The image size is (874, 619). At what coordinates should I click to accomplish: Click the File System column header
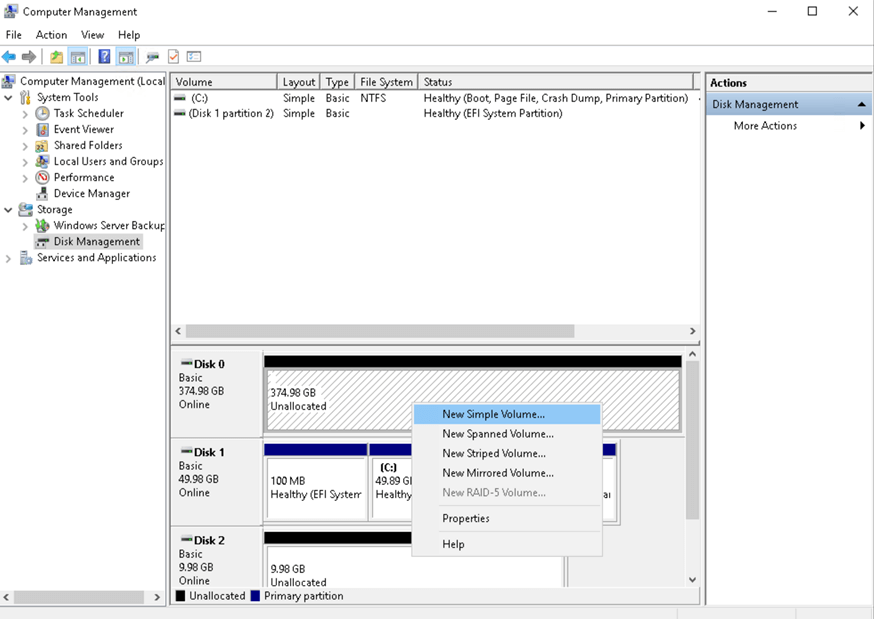pyautogui.click(x=386, y=82)
